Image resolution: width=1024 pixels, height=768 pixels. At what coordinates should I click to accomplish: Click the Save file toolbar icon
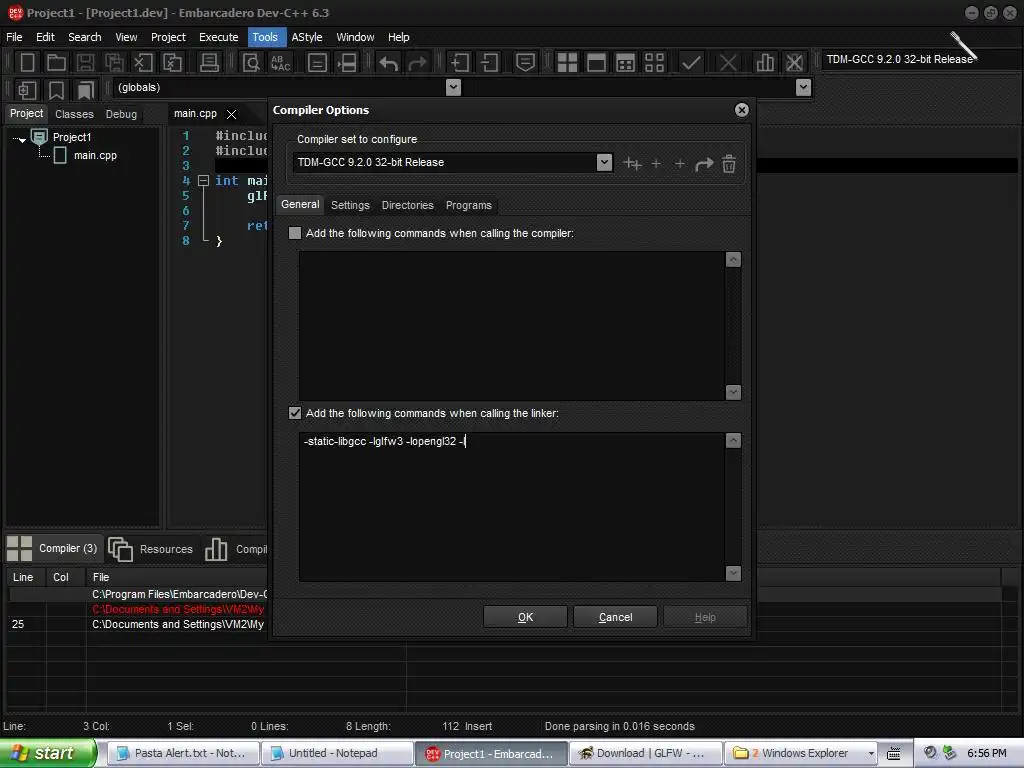click(85, 63)
